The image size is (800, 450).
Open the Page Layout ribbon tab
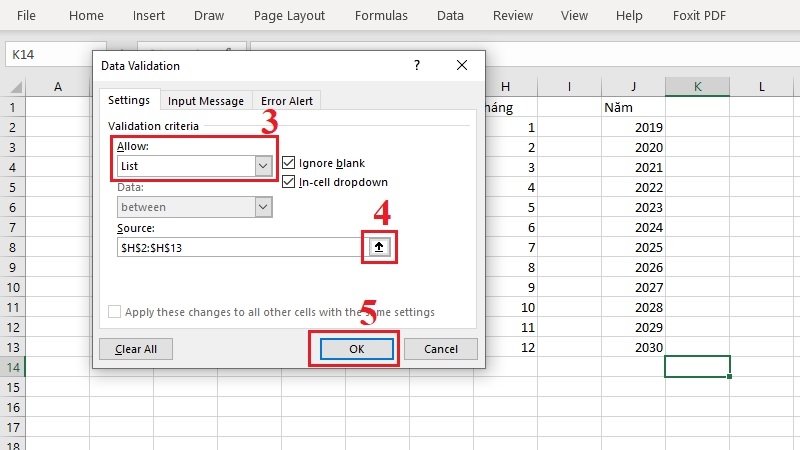pos(289,16)
